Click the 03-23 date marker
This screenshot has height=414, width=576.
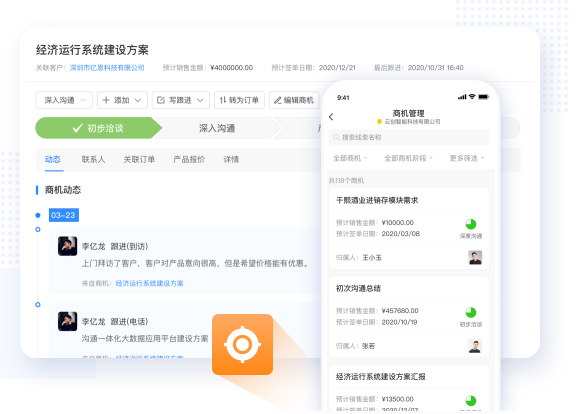point(64,215)
